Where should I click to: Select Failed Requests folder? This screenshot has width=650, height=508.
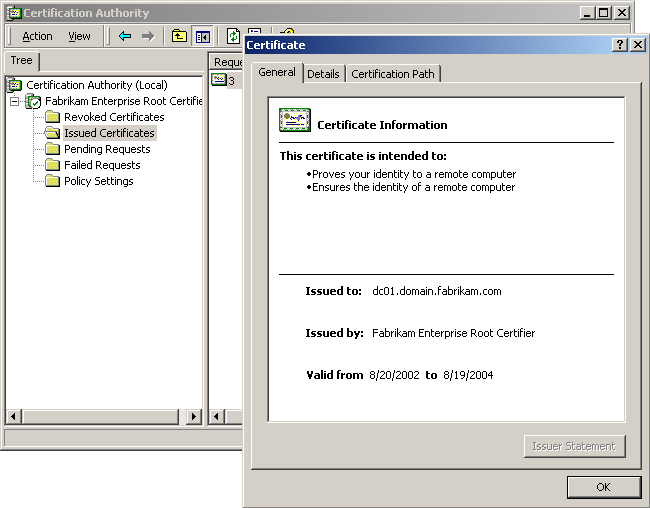101,165
